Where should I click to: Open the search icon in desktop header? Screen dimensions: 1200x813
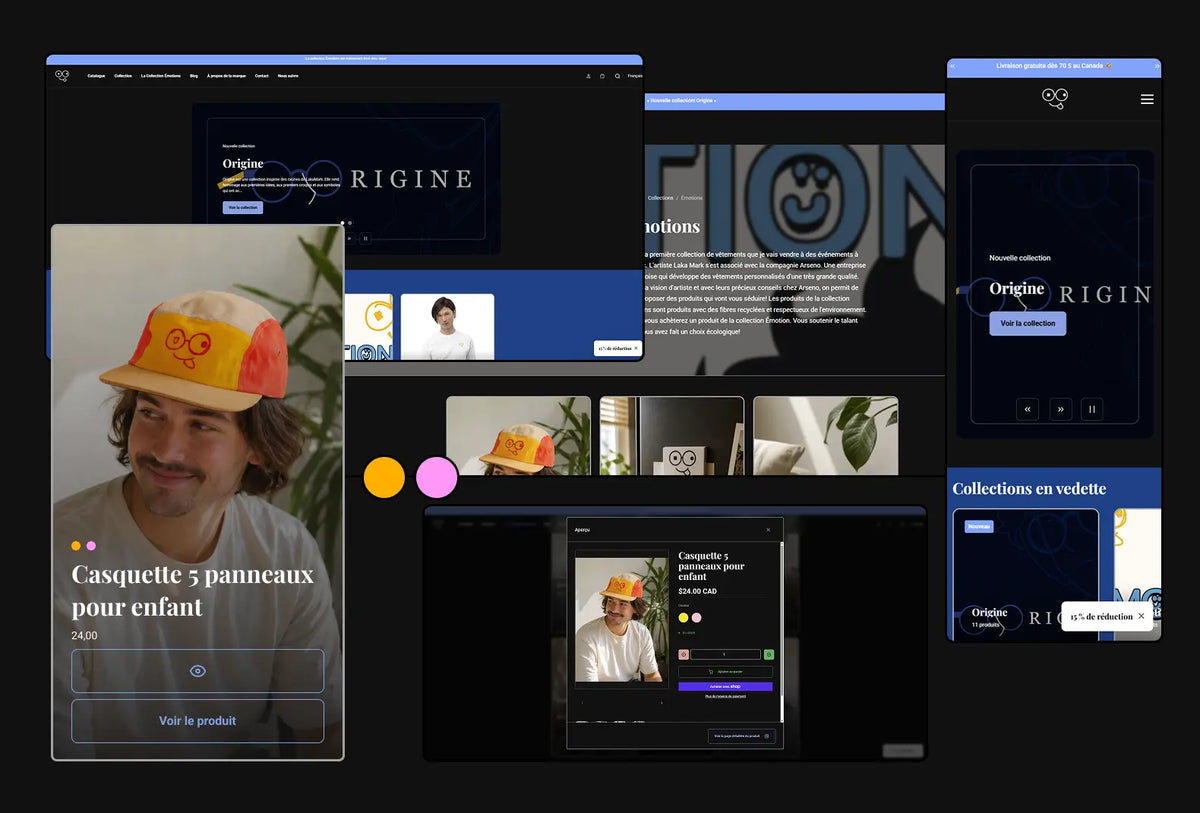[x=617, y=76]
